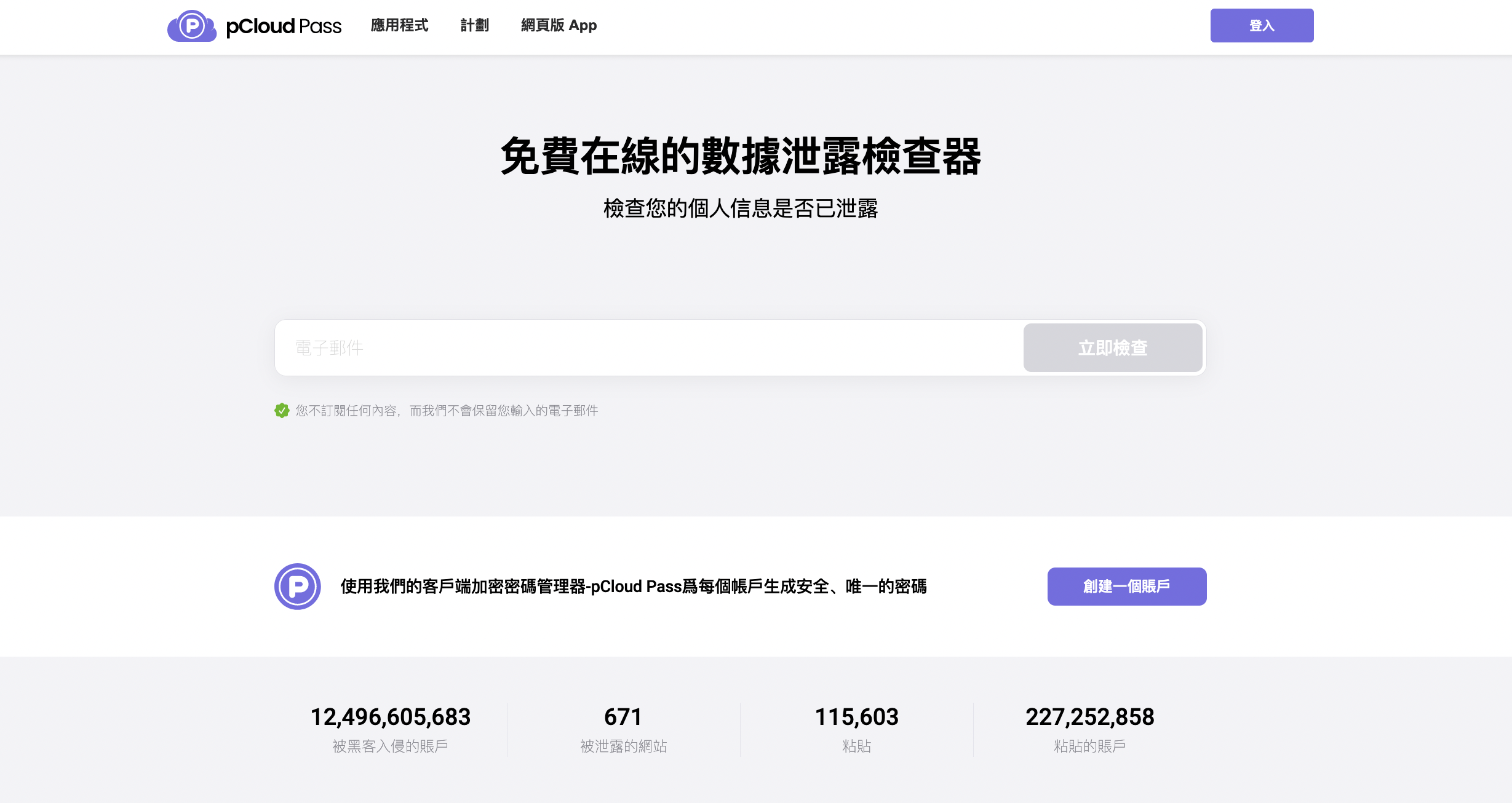Select the label 粘貼 under 115,603
The image size is (1512, 803).
(x=857, y=746)
